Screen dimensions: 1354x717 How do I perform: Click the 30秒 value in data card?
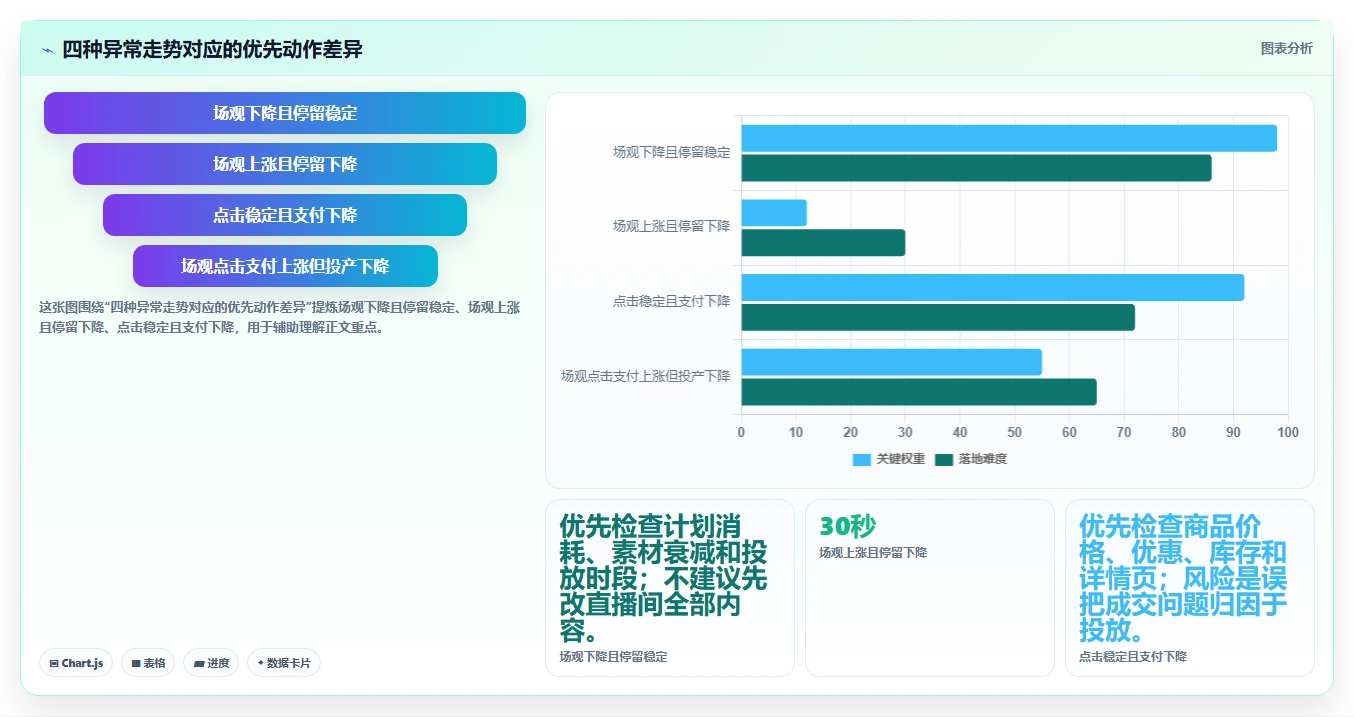coord(847,526)
